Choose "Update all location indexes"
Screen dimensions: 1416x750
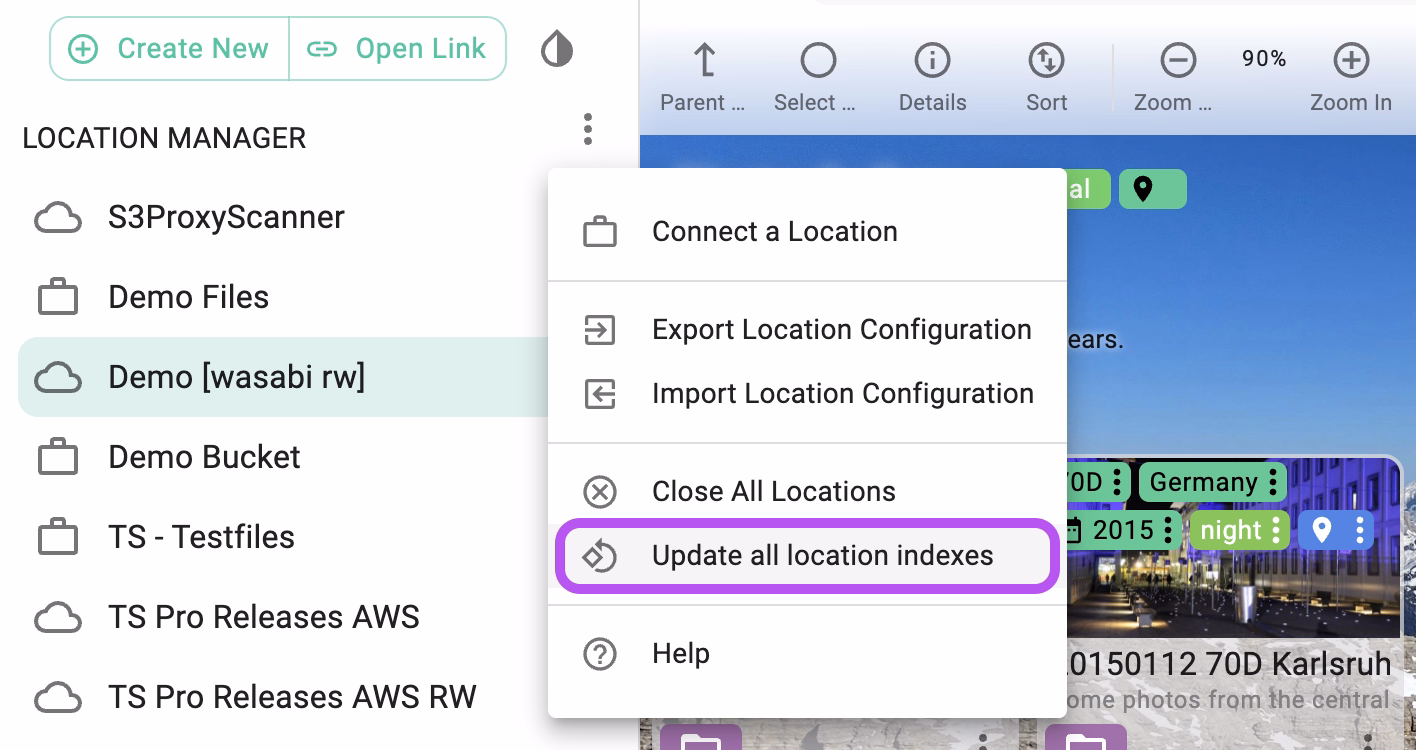pos(822,555)
